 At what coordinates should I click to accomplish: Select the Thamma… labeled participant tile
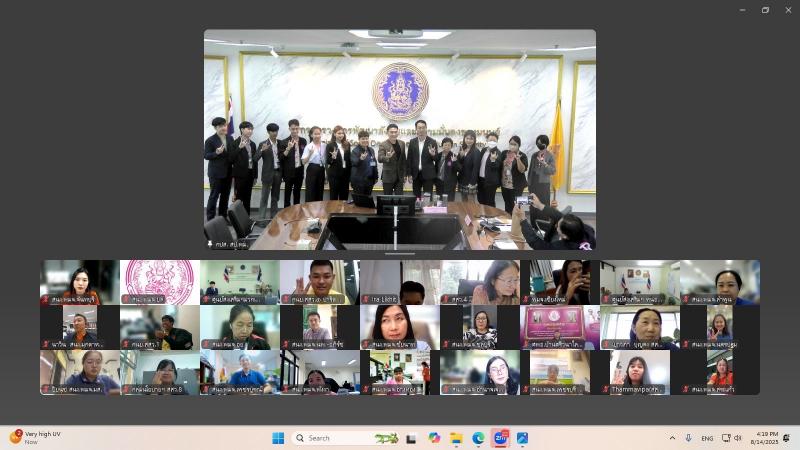(x=640, y=372)
